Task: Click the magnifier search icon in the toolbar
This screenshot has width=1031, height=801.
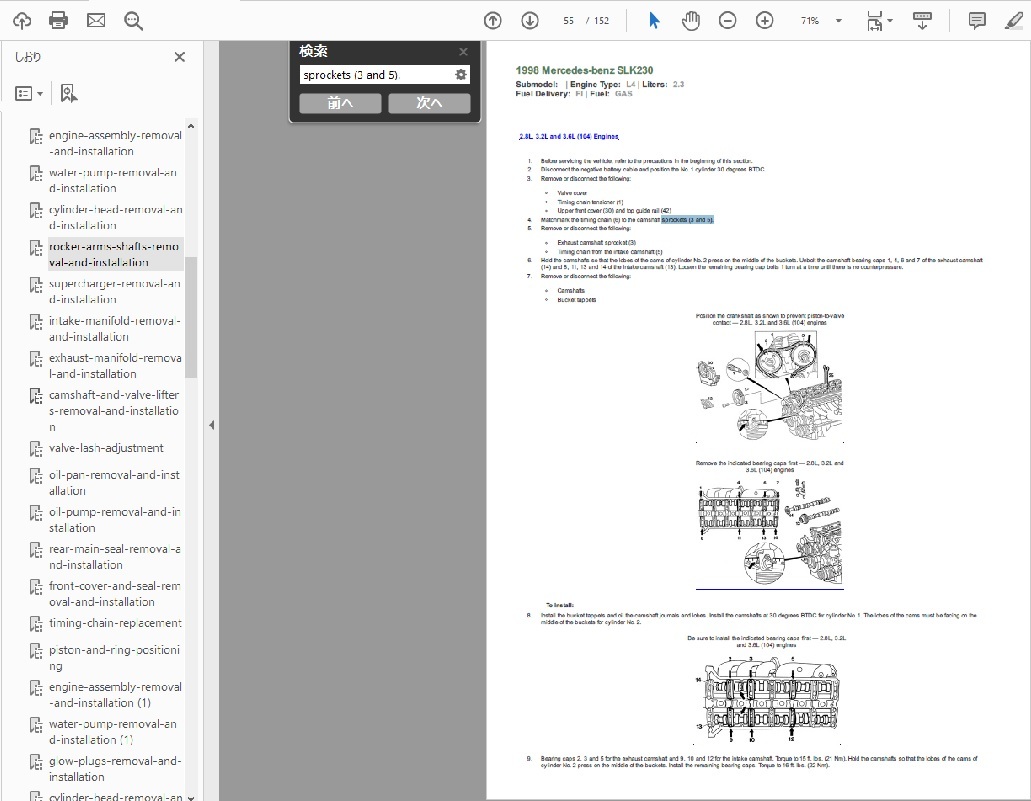Action: 133,20
